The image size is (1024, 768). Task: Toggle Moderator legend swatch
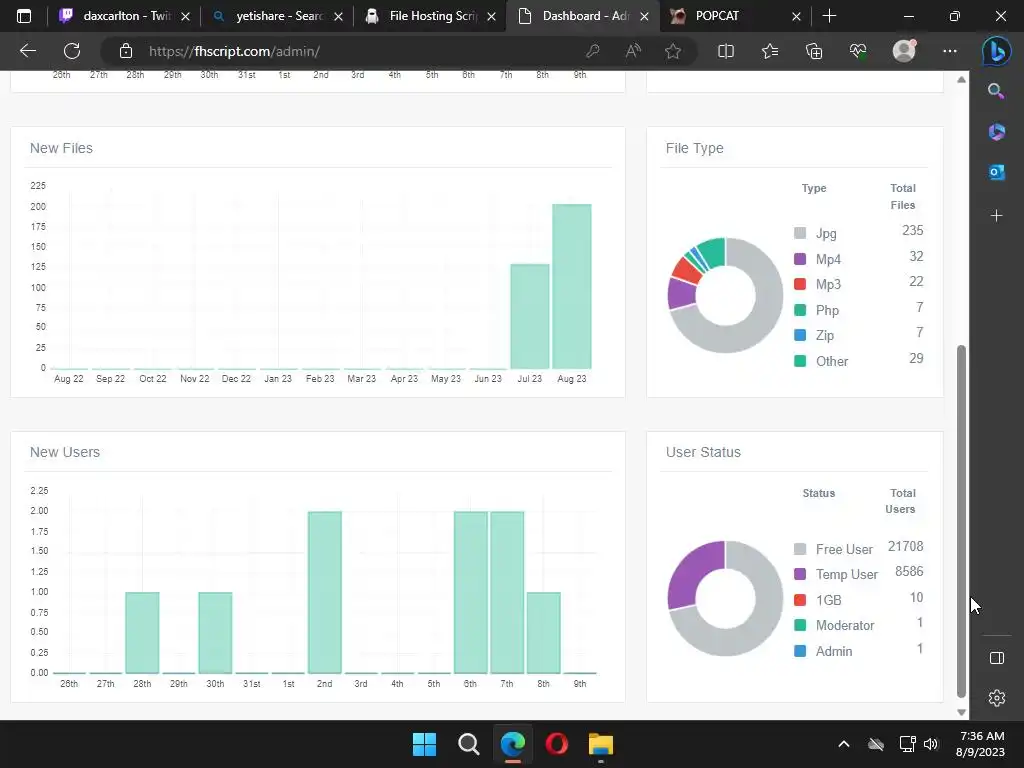[800, 625]
